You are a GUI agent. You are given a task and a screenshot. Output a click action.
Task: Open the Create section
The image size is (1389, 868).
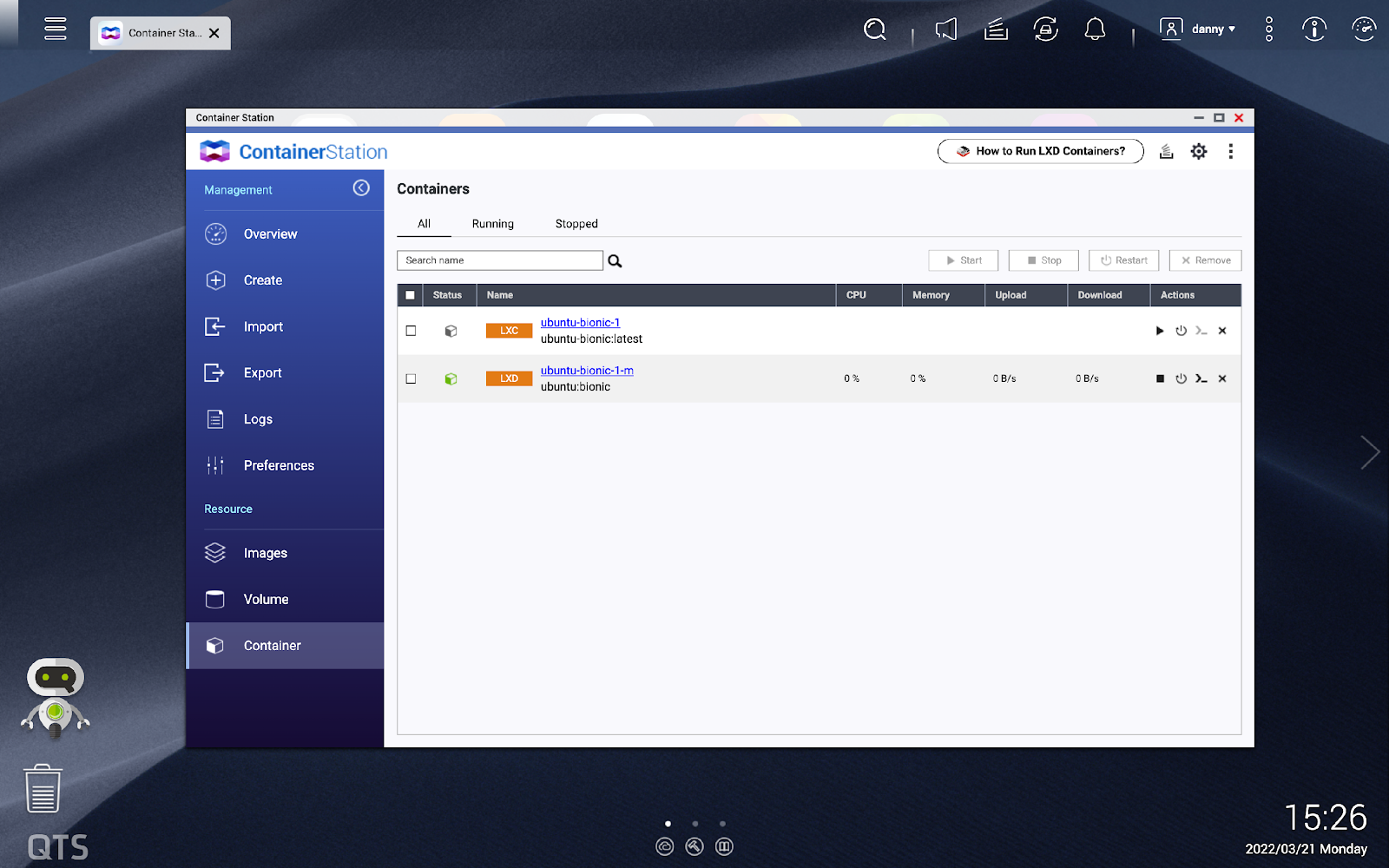click(285, 280)
